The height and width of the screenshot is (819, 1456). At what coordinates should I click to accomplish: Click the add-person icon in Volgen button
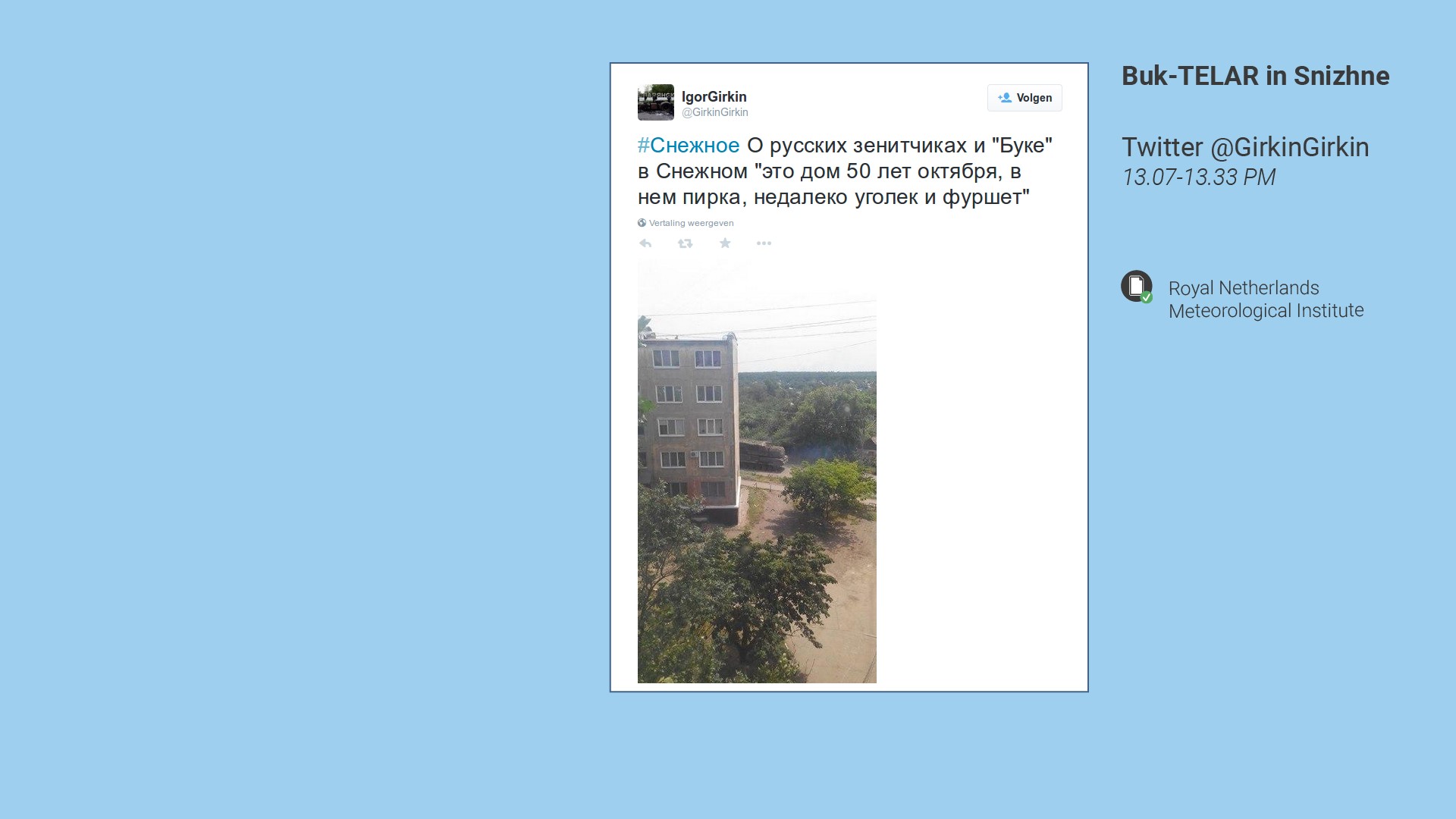pyautogui.click(x=1005, y=98)
